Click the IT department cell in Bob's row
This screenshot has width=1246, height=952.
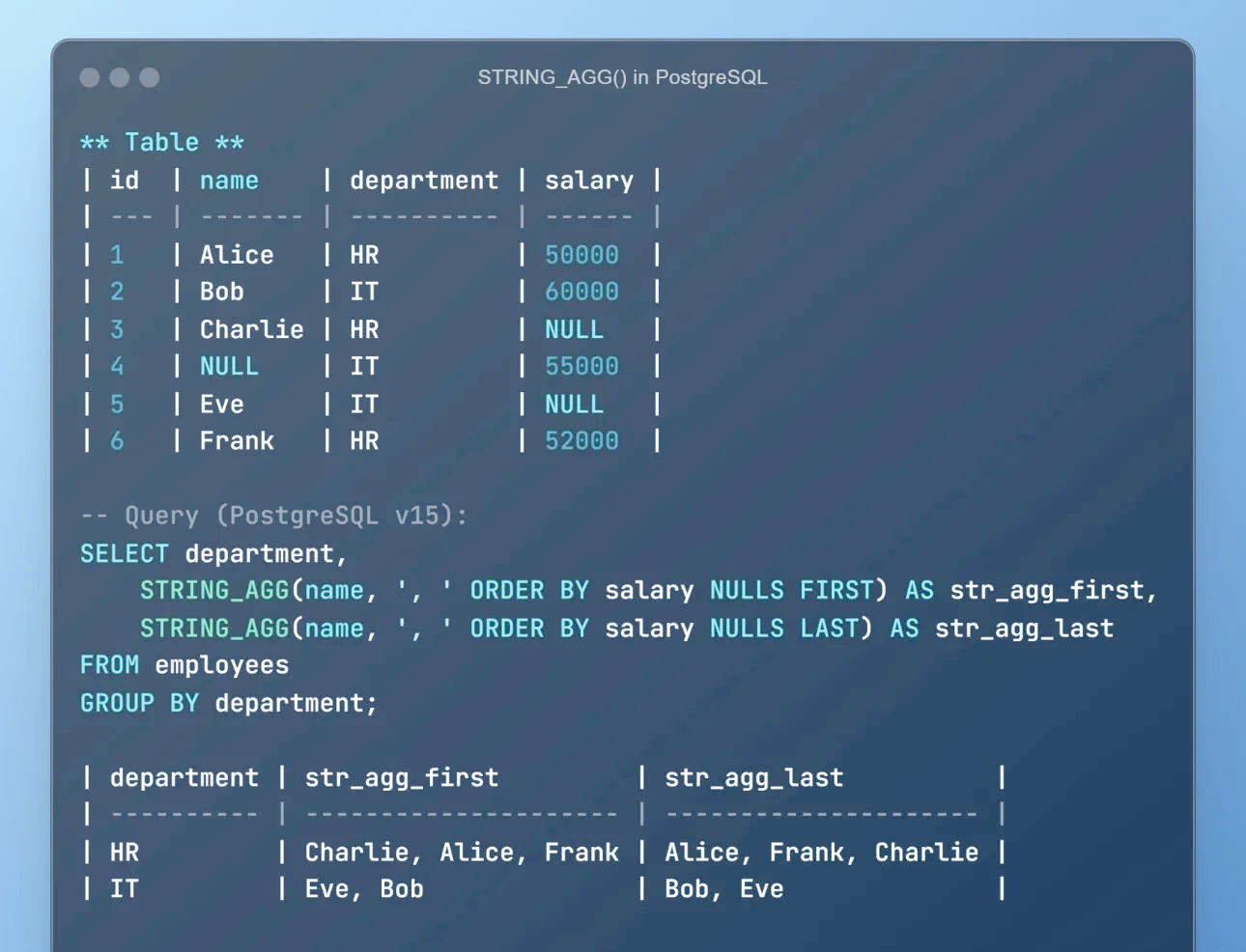pos(364,292)
